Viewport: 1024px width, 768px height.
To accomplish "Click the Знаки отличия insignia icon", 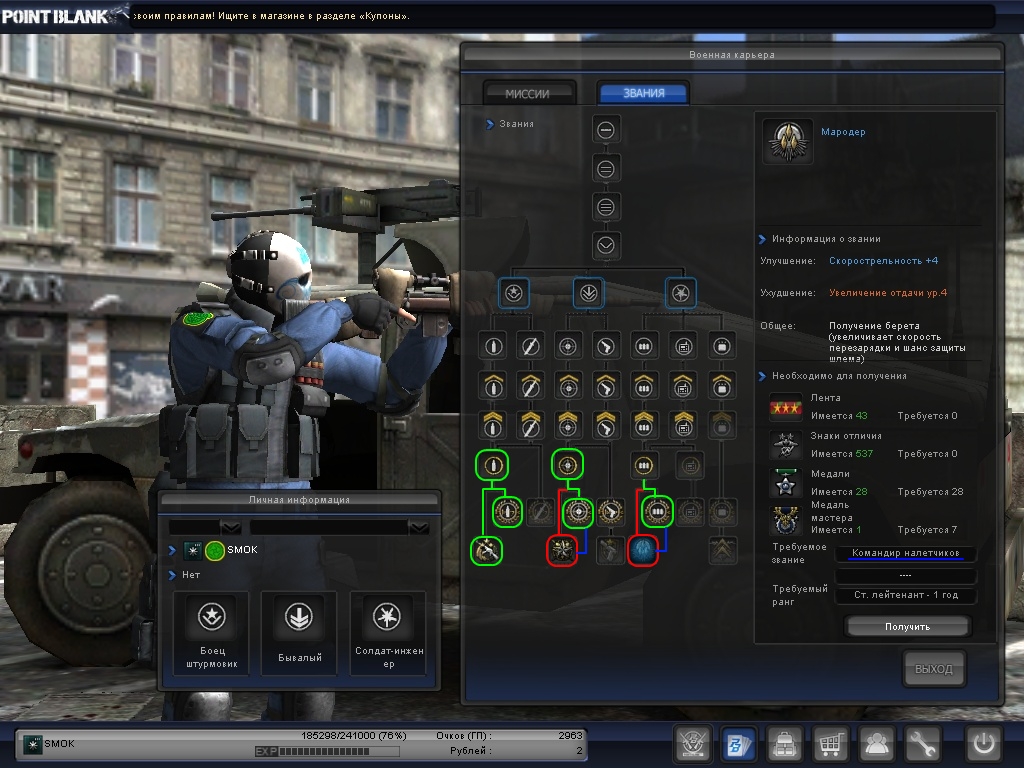I will click(786, 445).
